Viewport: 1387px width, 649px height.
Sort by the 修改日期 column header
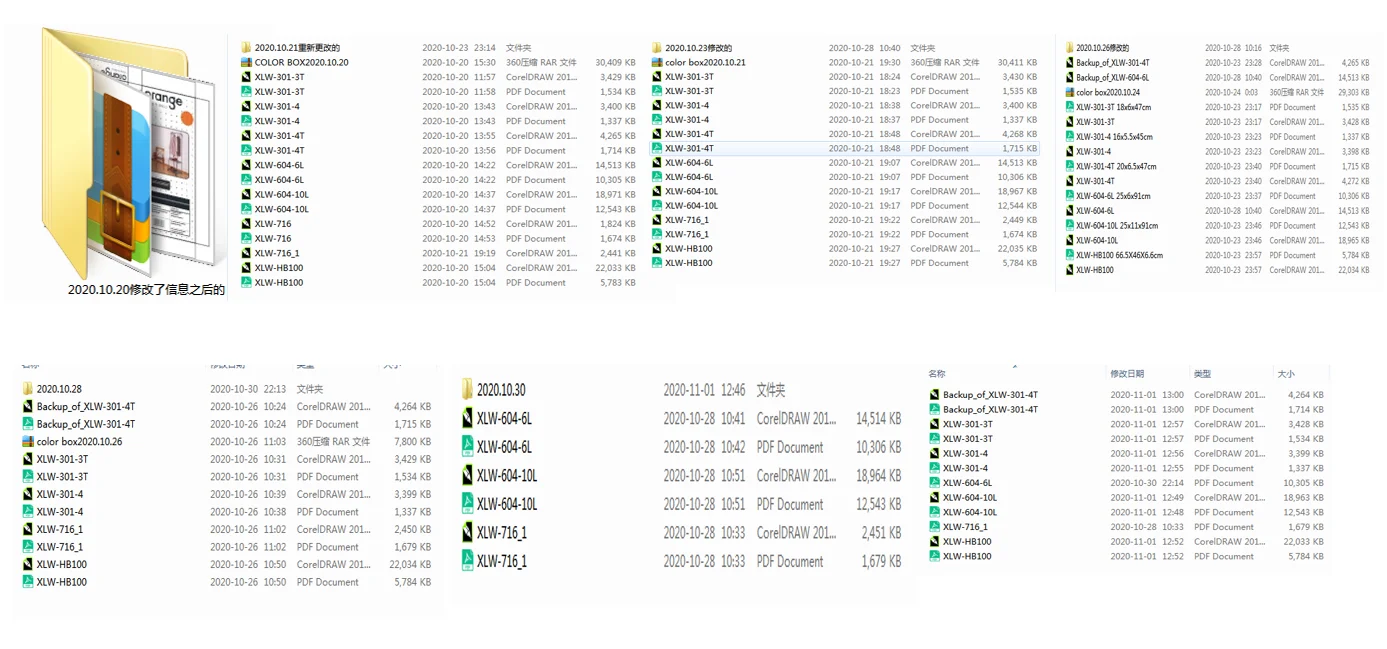(x=1127, y=373)
